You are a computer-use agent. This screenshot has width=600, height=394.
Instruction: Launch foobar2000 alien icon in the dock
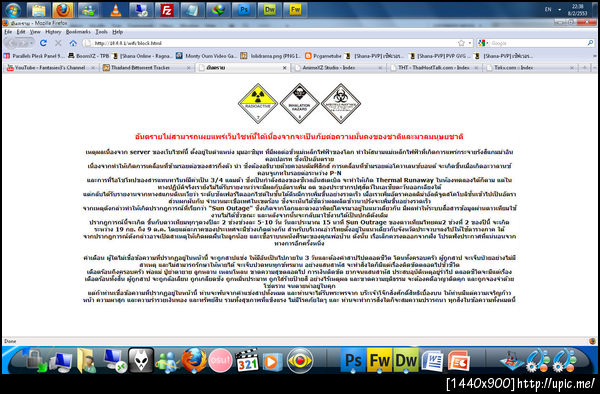141,360
